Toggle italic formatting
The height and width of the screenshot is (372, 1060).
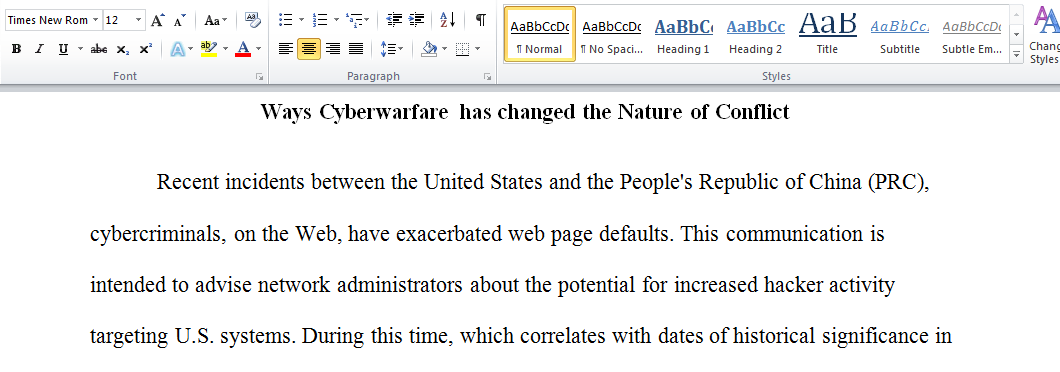coord(39,49)
